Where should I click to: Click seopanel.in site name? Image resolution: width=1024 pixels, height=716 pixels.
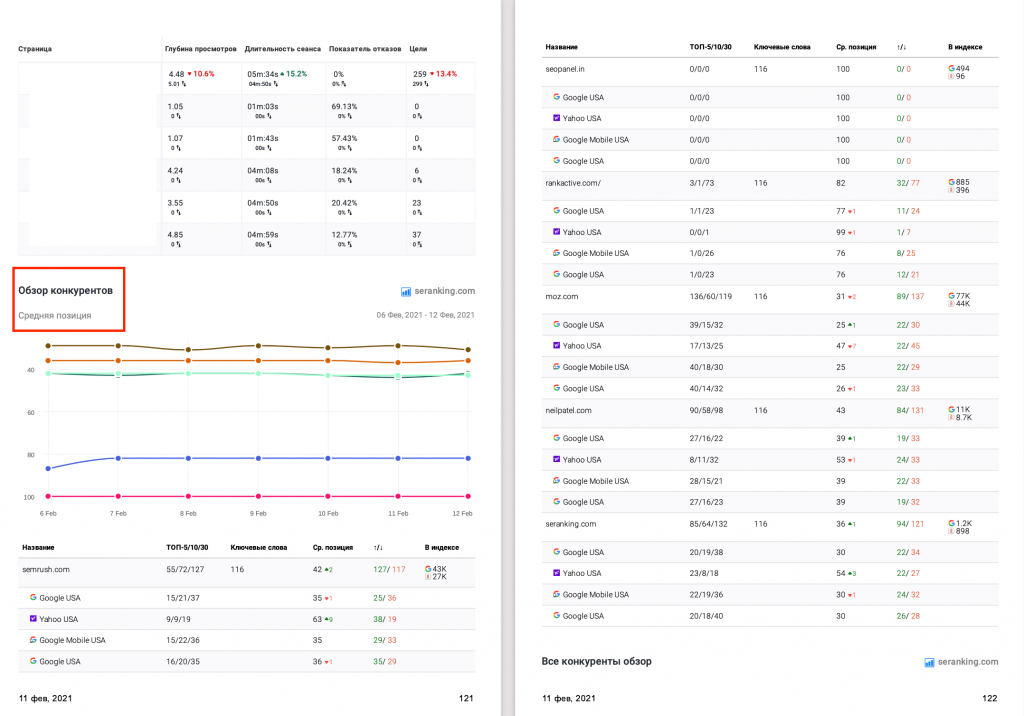[565, 69]
